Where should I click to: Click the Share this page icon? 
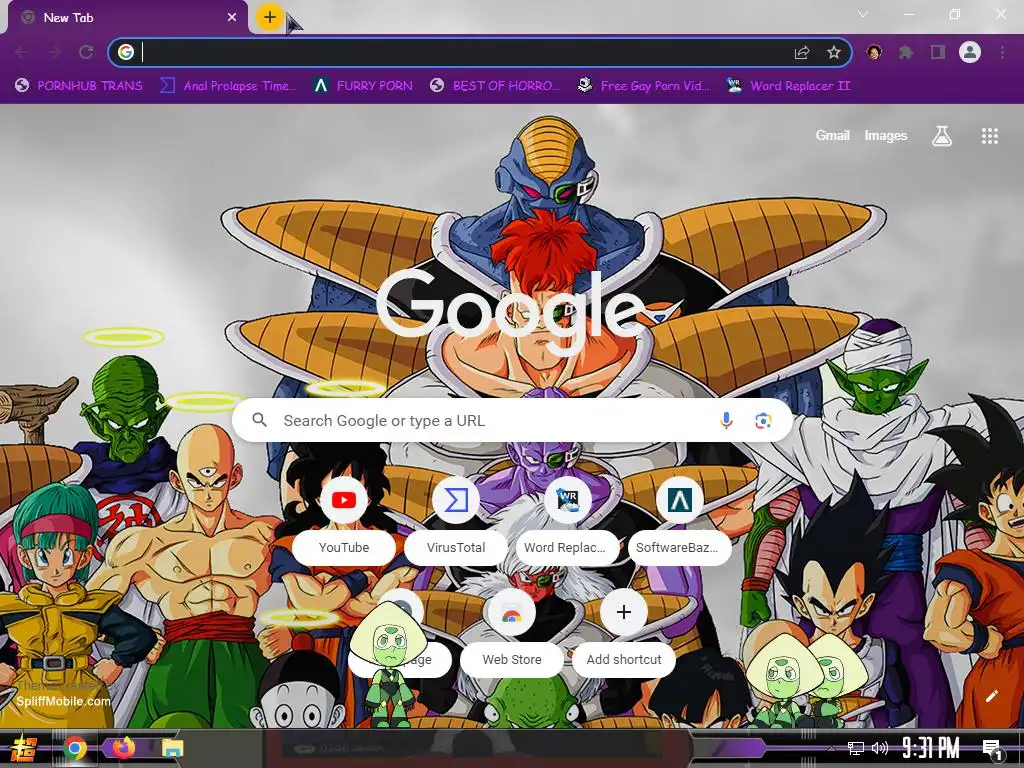802,52
